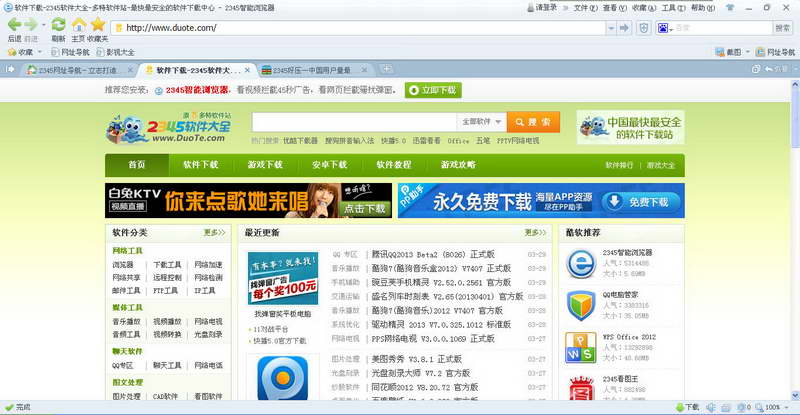Add a new tab with the plus button
The width and height of the screenshot is (800, 415).
click(387, 69)
